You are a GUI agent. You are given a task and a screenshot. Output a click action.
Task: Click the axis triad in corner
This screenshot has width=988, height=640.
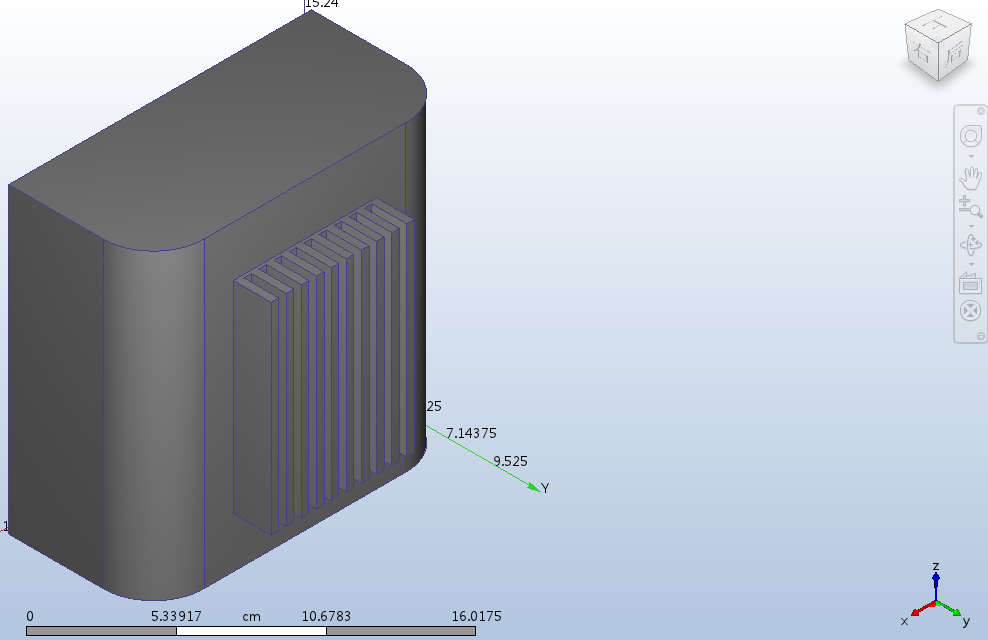(x=936, y=595)
